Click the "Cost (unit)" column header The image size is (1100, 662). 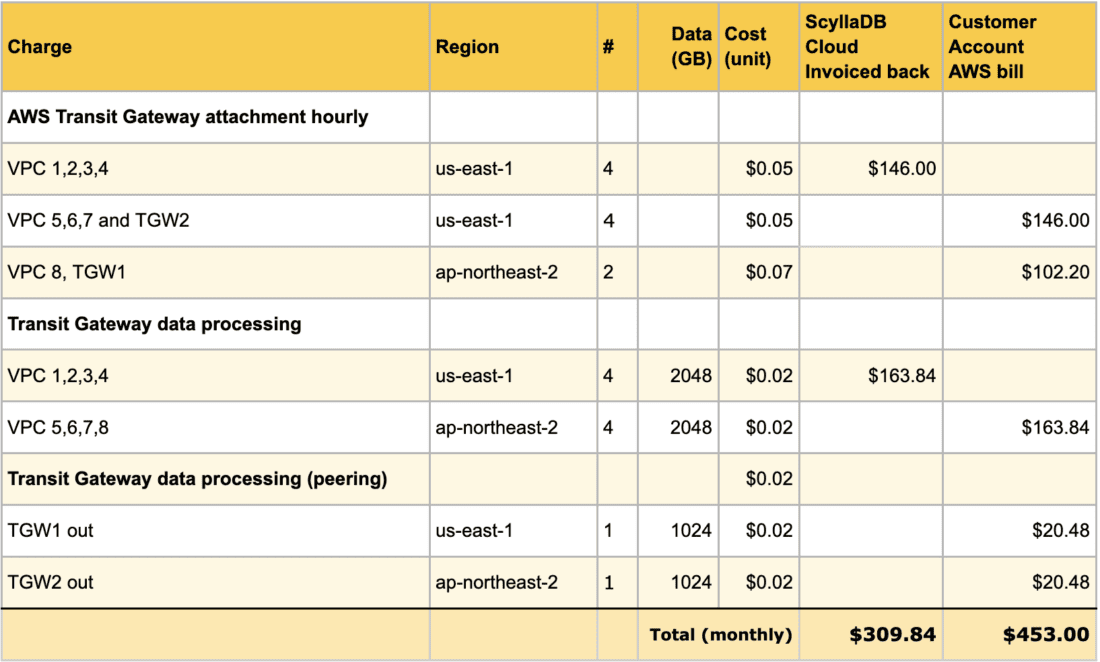(x=758, y=47)
